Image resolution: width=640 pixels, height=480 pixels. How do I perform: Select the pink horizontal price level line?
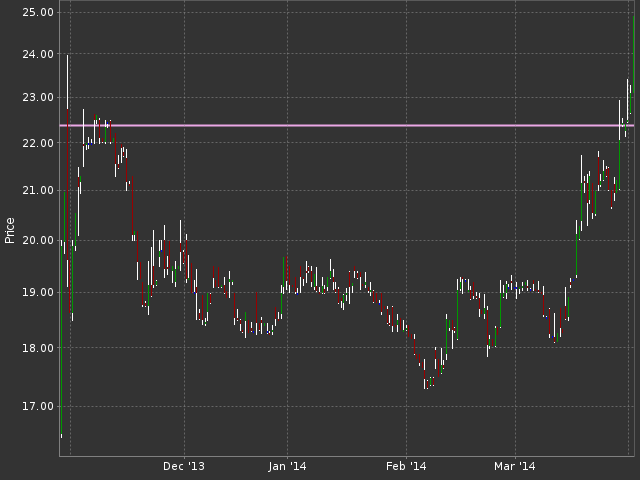[x=347, y=125]
